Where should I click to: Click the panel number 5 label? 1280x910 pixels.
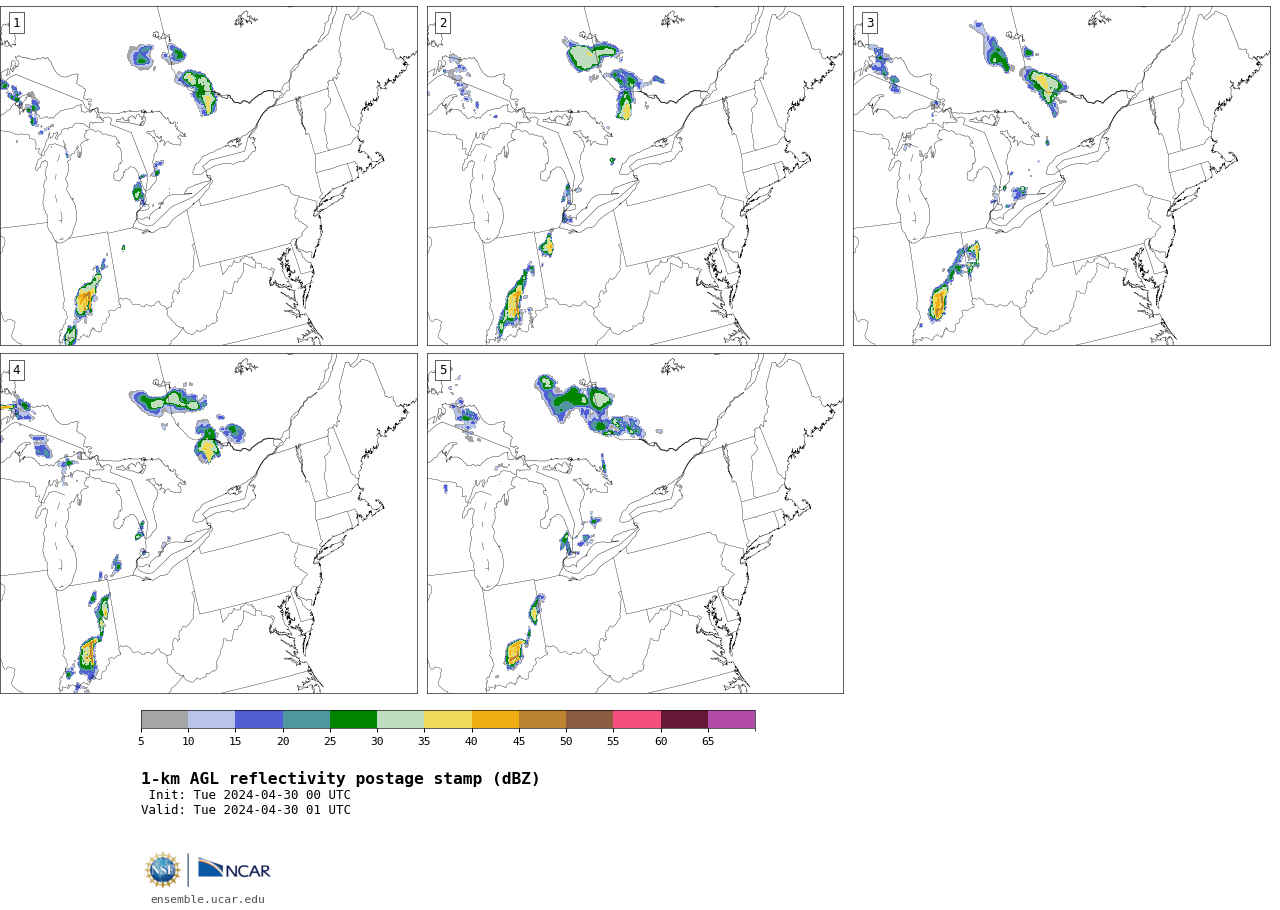click(443, 370)
